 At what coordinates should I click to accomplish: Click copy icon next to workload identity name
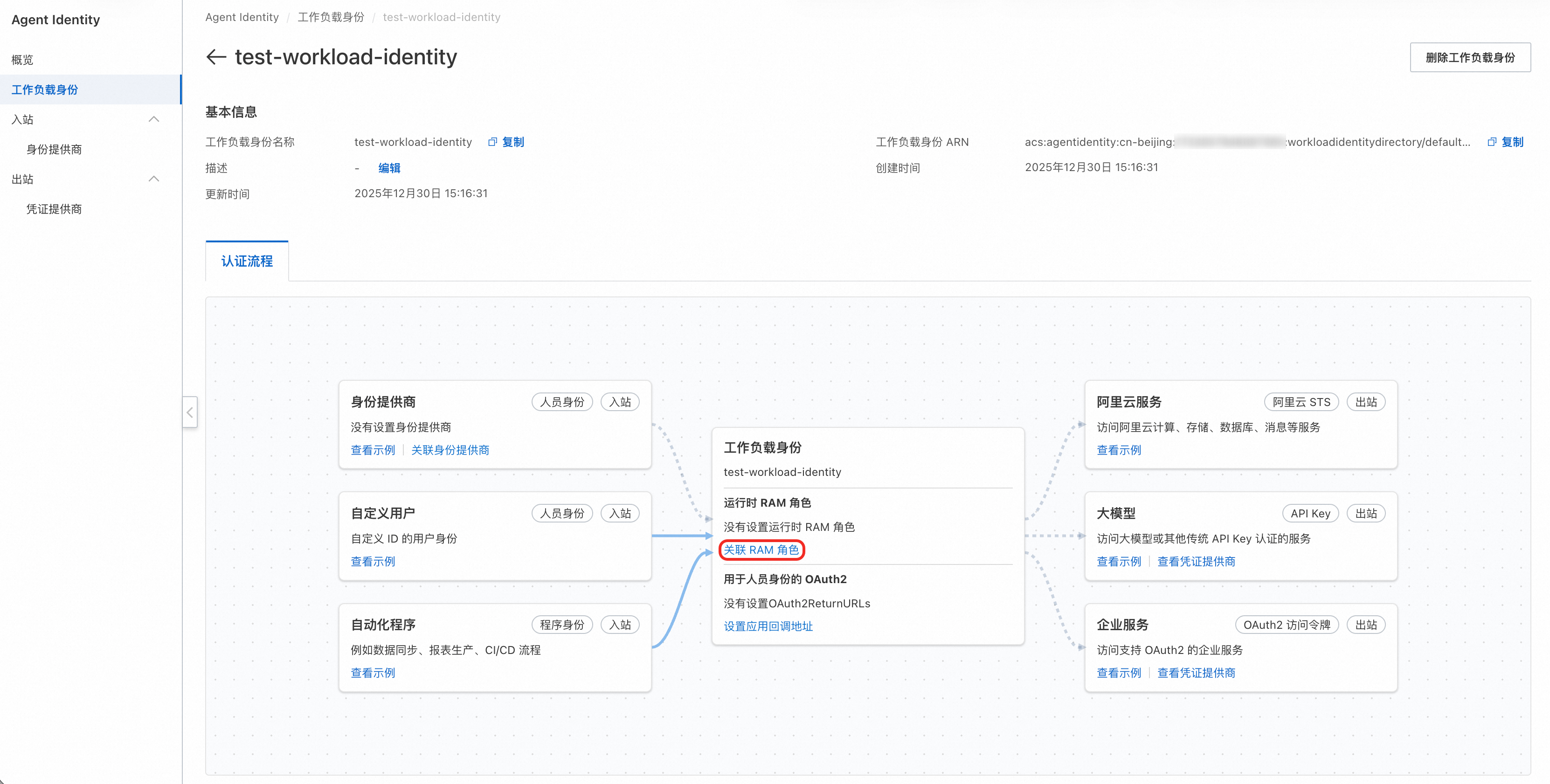[492, 142]
